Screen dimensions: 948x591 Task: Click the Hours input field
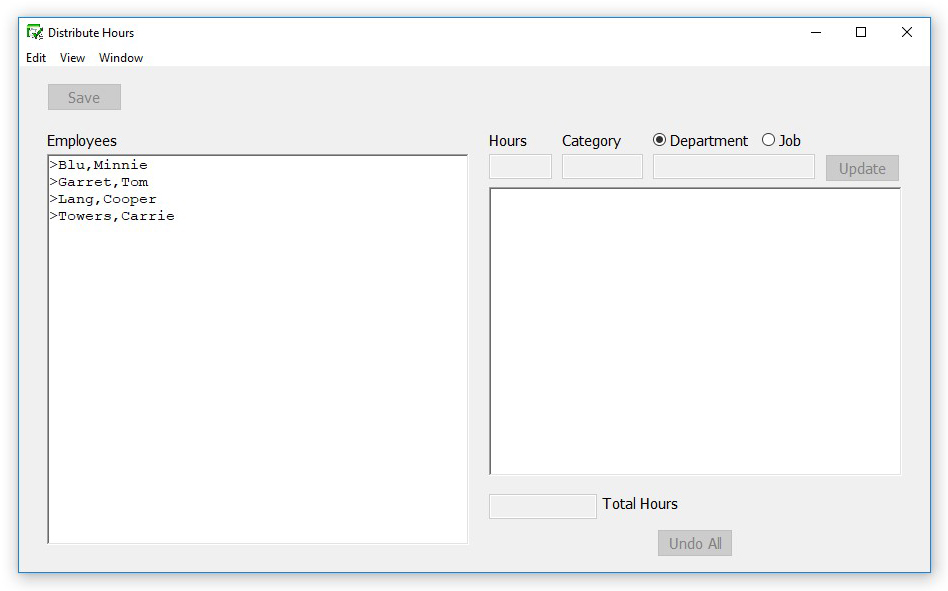click(x=520, y=167)
